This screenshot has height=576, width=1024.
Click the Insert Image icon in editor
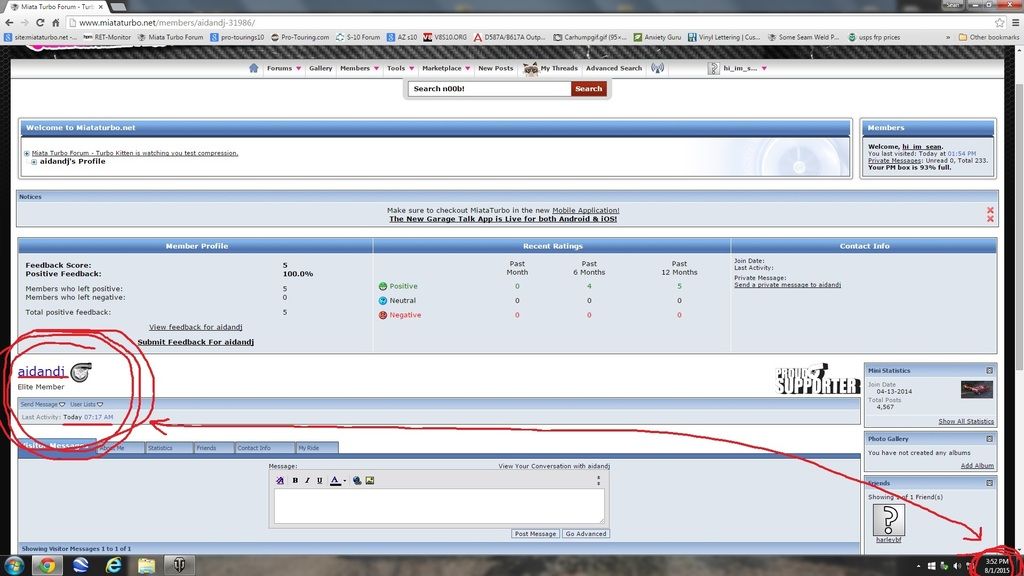[x=370, y=481]
